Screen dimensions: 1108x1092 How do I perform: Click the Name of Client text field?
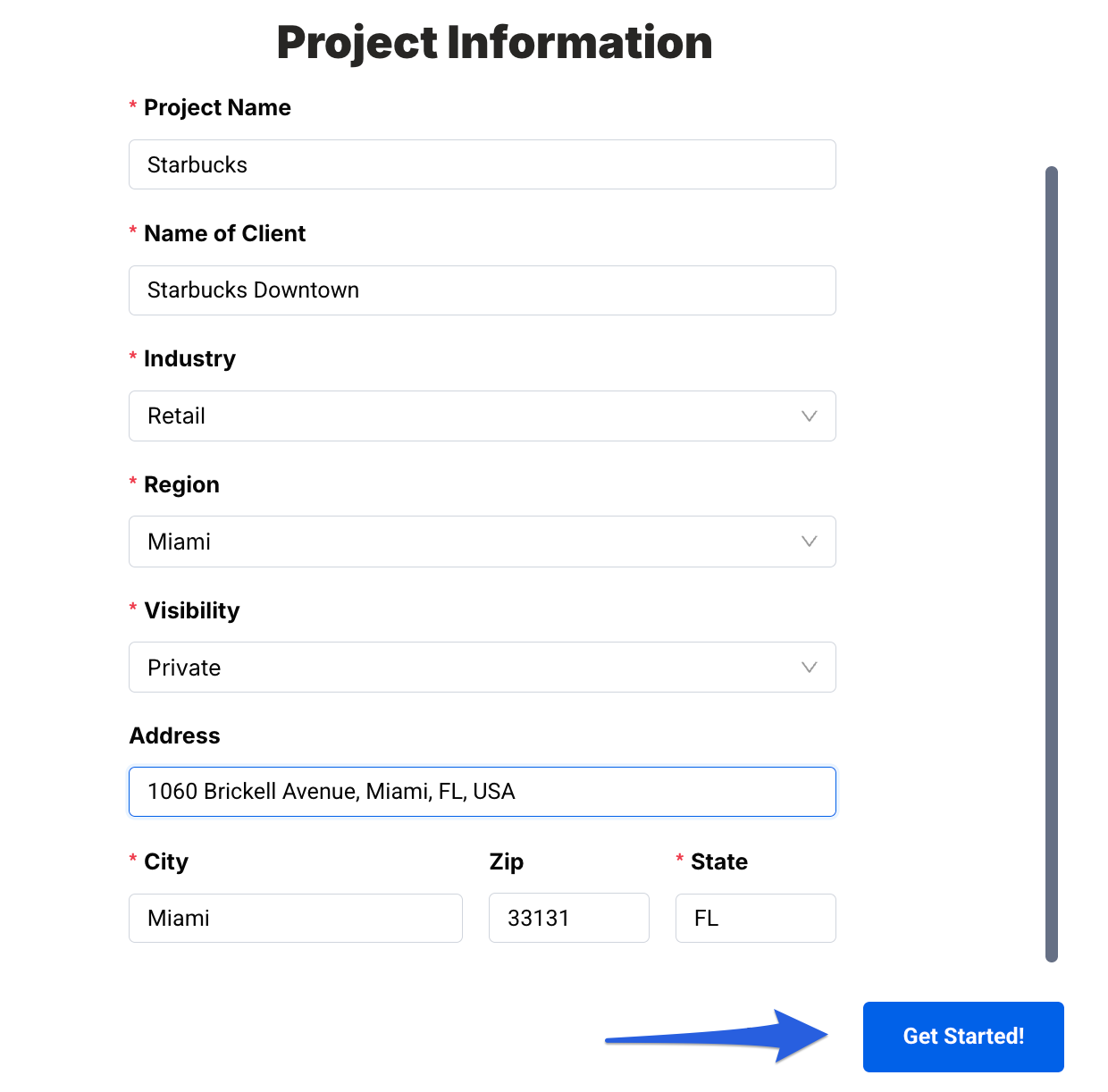tap(483, 290)
